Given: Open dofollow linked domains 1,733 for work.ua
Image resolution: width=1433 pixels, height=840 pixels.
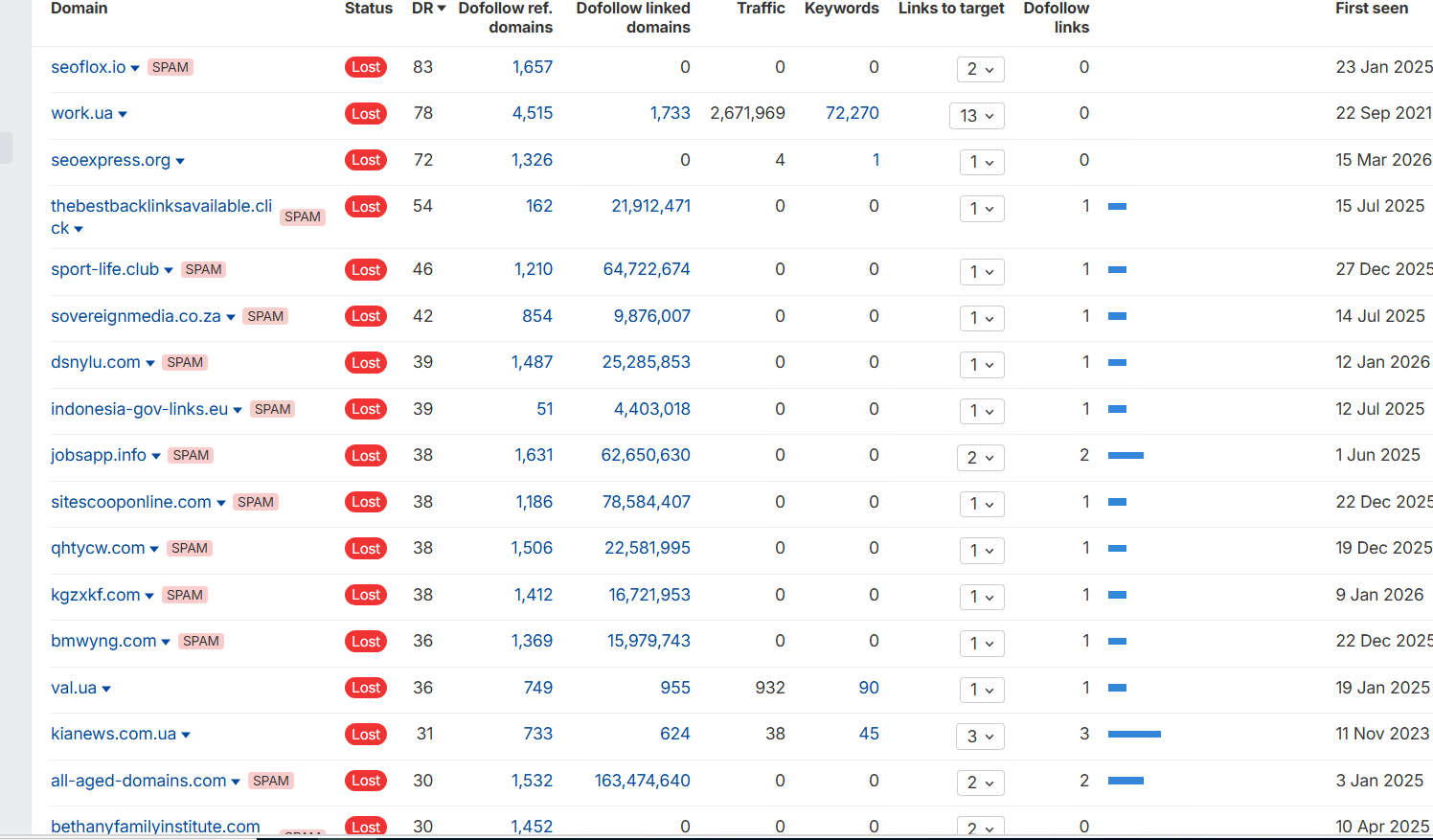Looking at the screenshot, I should [x=671, y=113].
